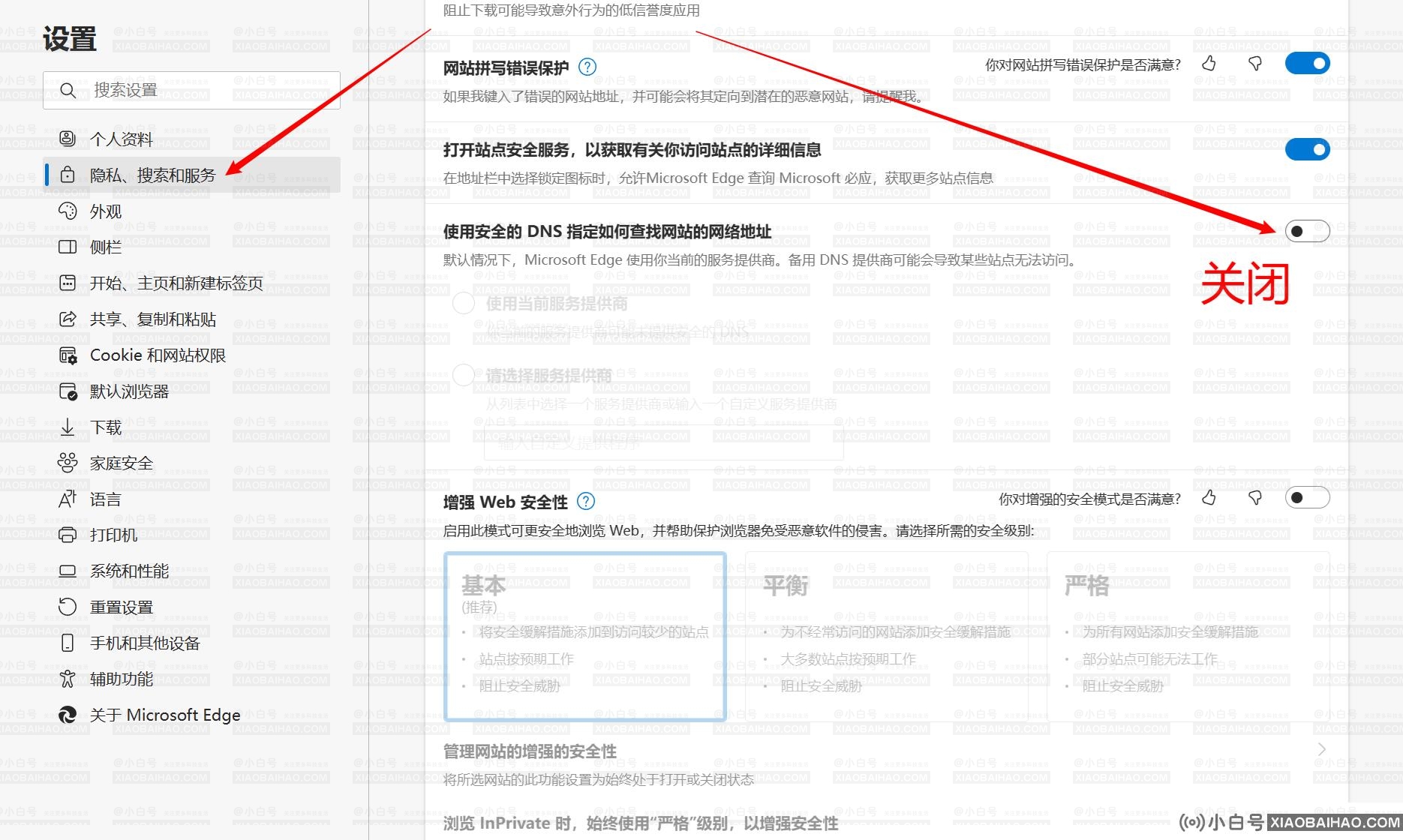Open Cookie 和网站权限 settings page

pyautogui.click(x=192, y=355)
